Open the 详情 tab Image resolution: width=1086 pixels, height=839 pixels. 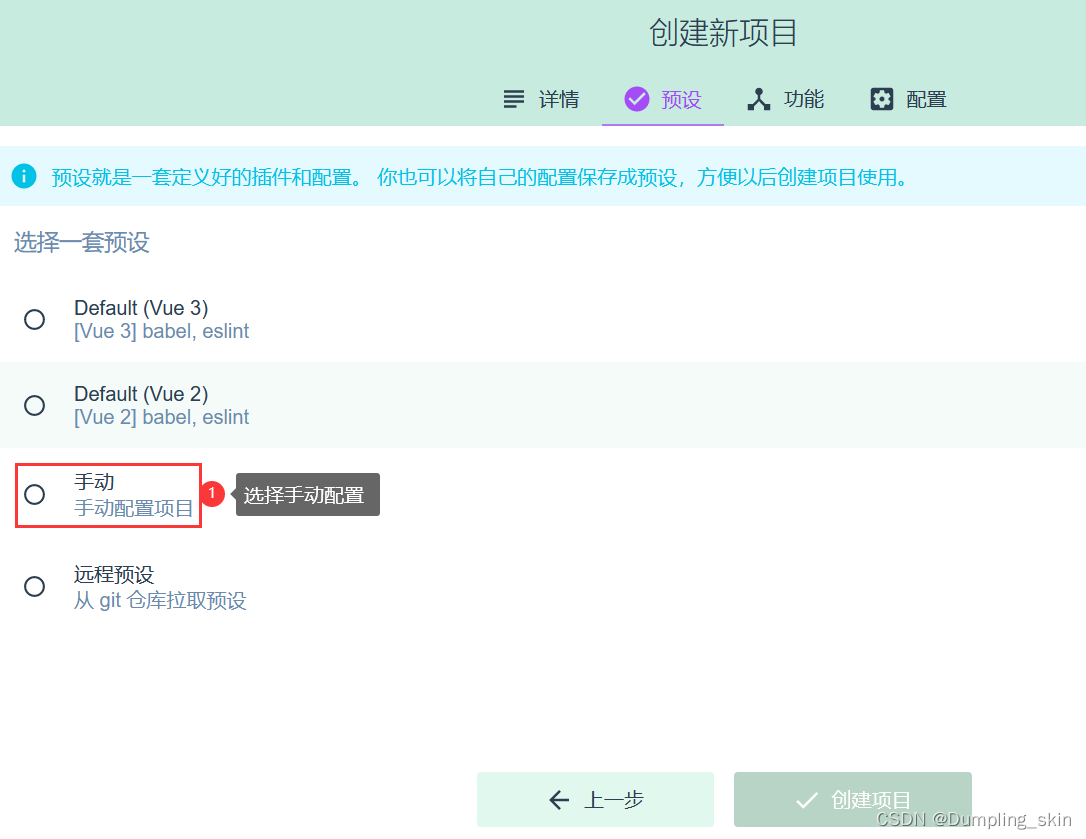click(x=541, y=99)
